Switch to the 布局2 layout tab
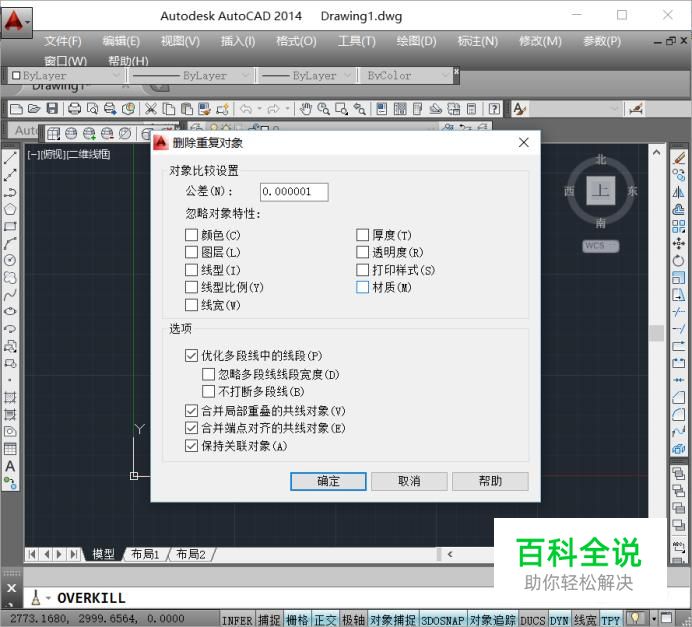Image resolution: width=692 pixels, height=627 pixels. [191, 554]
